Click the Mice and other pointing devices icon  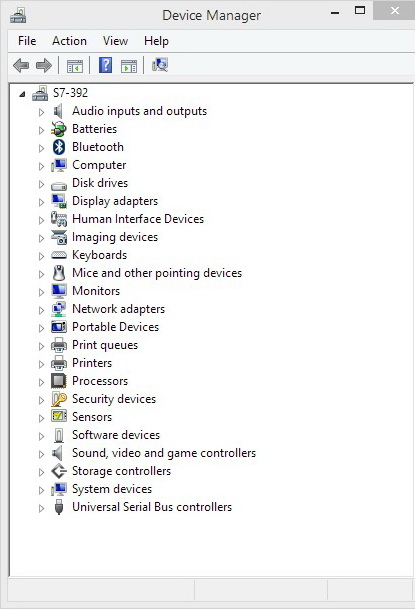coord(59,273)
